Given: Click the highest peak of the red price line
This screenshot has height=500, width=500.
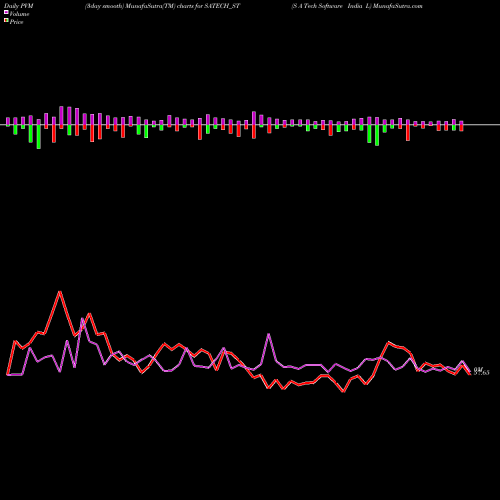Looking at the screenshot, I should 60,292.
